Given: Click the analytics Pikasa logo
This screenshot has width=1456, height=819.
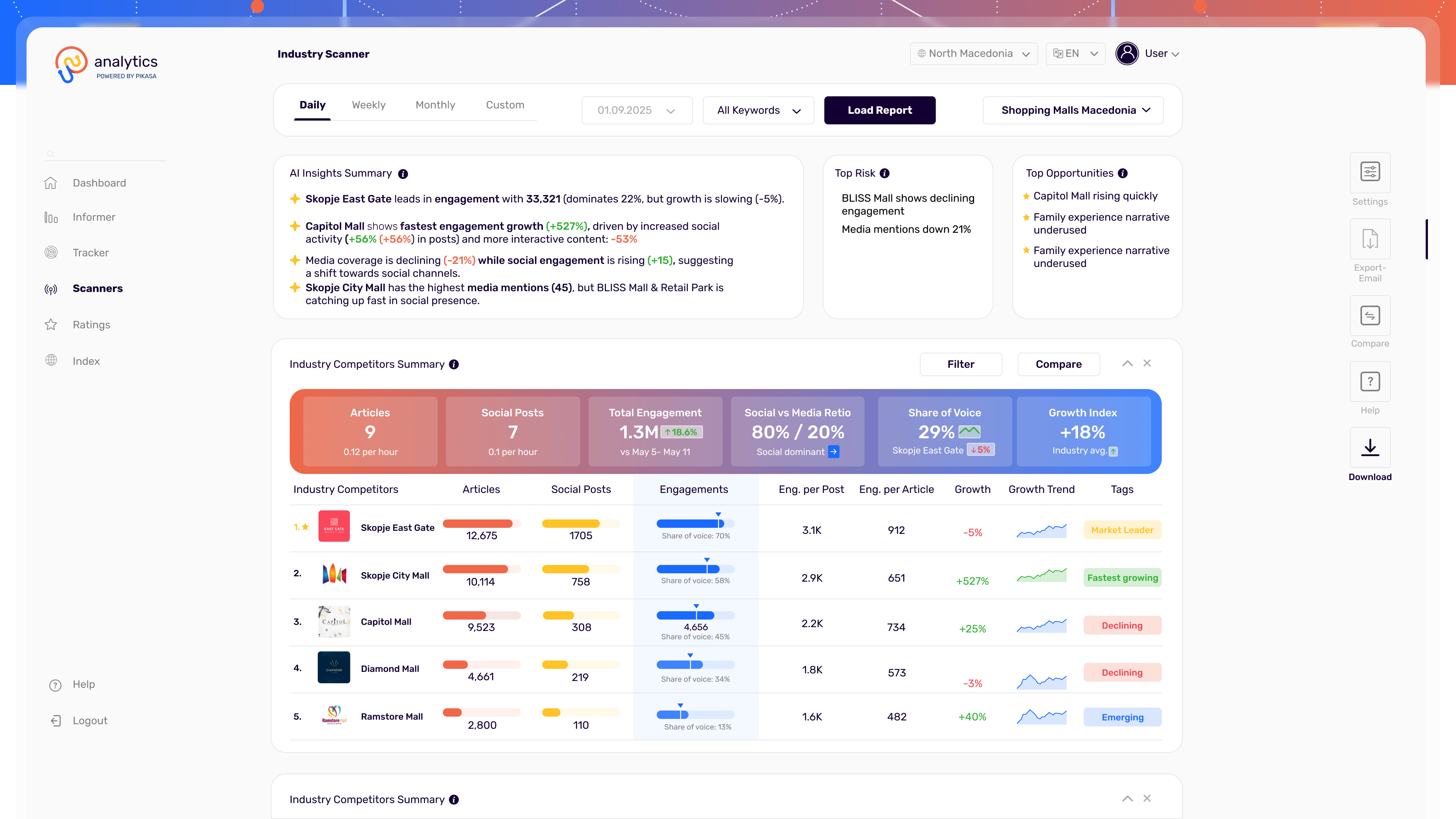Looking at the screenshot, I should point(106,65).
